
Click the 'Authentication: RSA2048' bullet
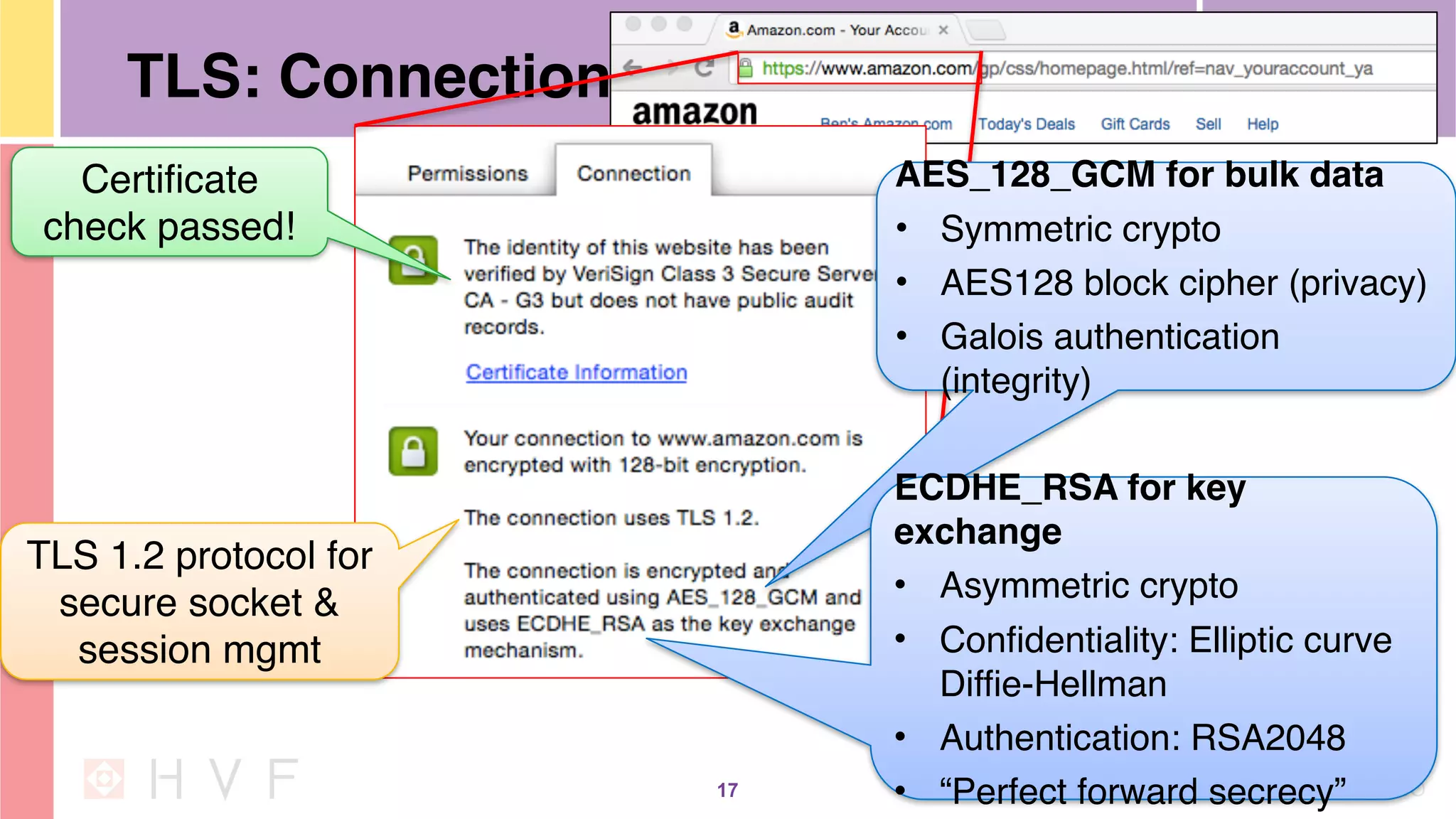(1142, 737)
